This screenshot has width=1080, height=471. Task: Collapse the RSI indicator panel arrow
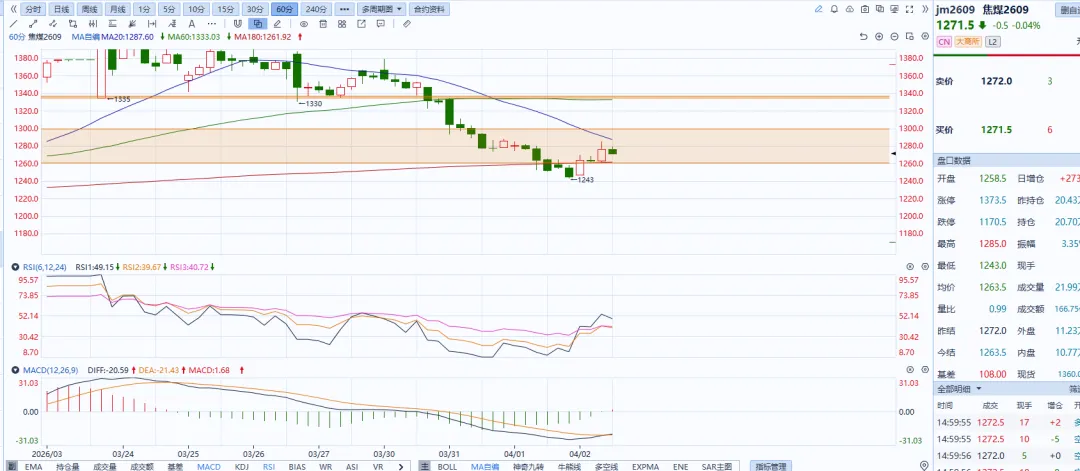click(14, 266)
